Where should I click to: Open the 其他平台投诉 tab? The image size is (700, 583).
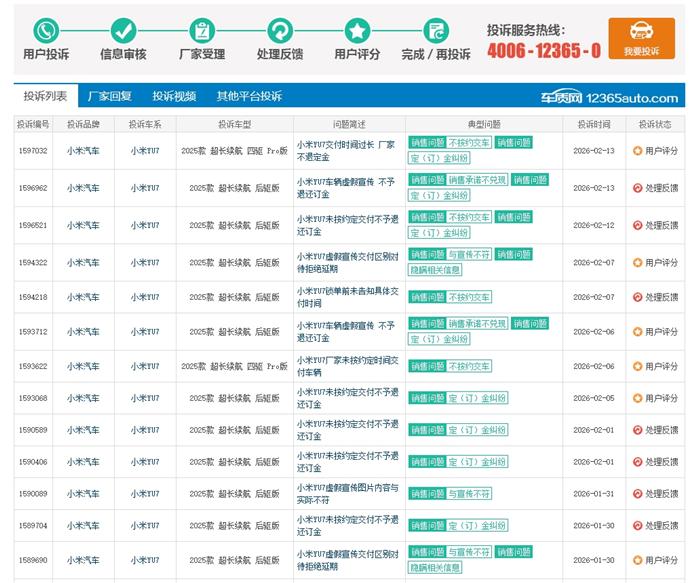249,96
